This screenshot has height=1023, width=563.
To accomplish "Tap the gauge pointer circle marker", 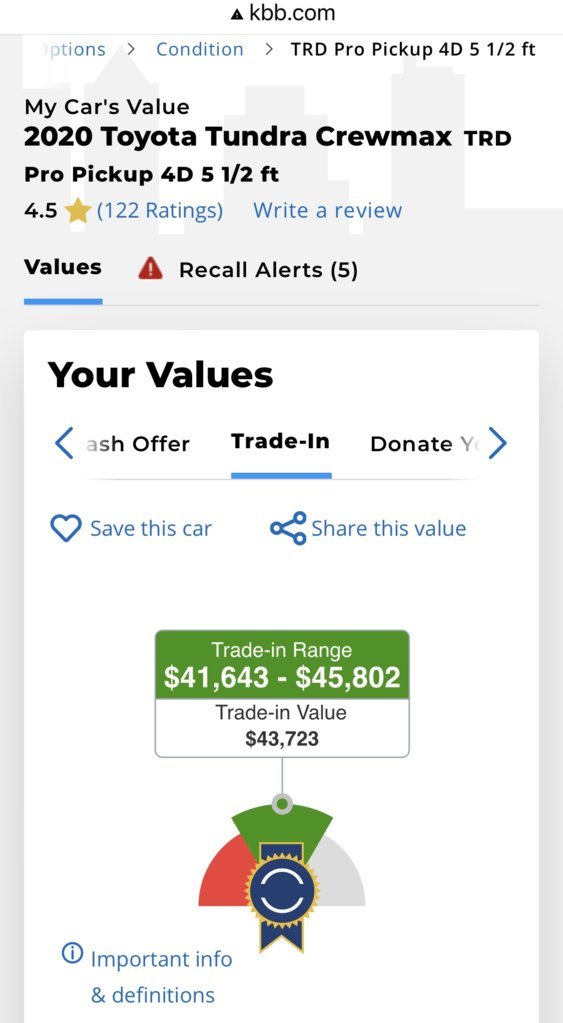I will click(x=282, y=804).
